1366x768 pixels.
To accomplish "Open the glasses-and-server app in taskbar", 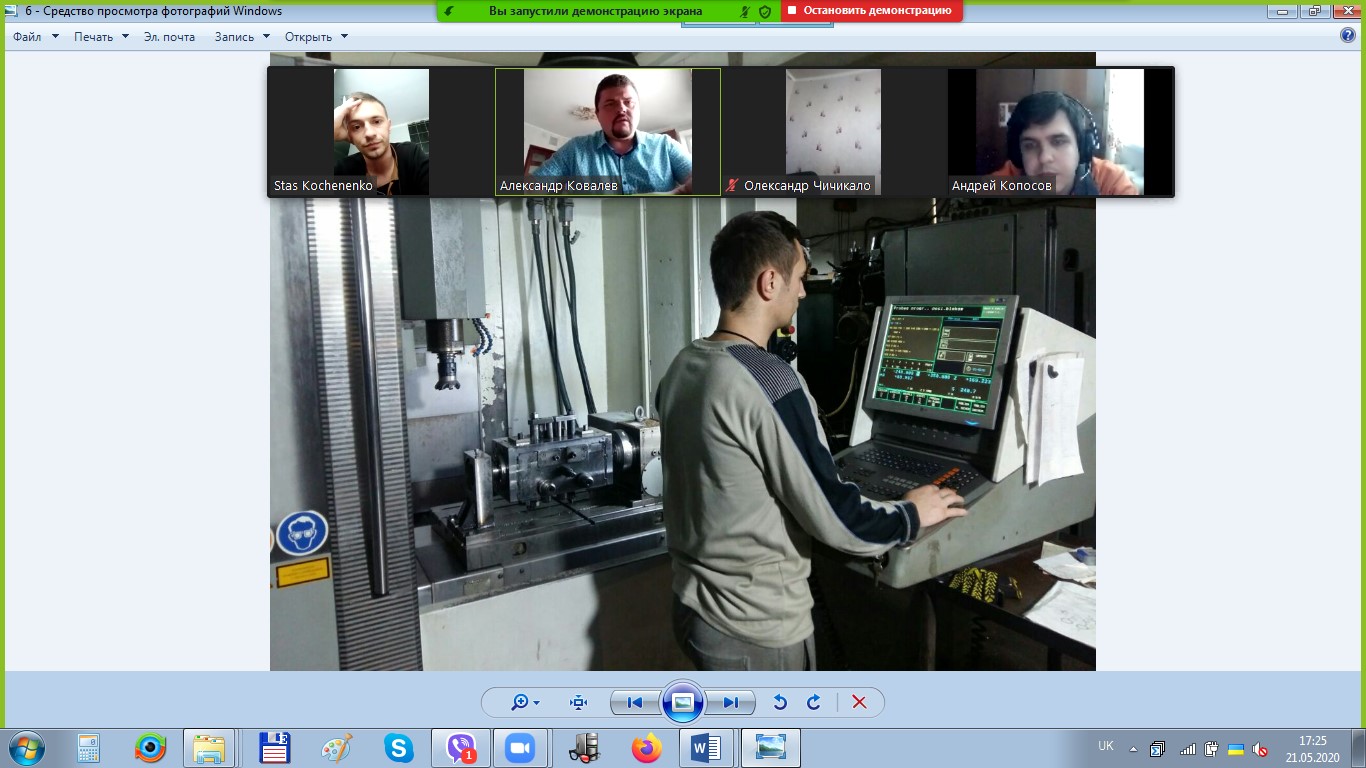I will 584,748.
